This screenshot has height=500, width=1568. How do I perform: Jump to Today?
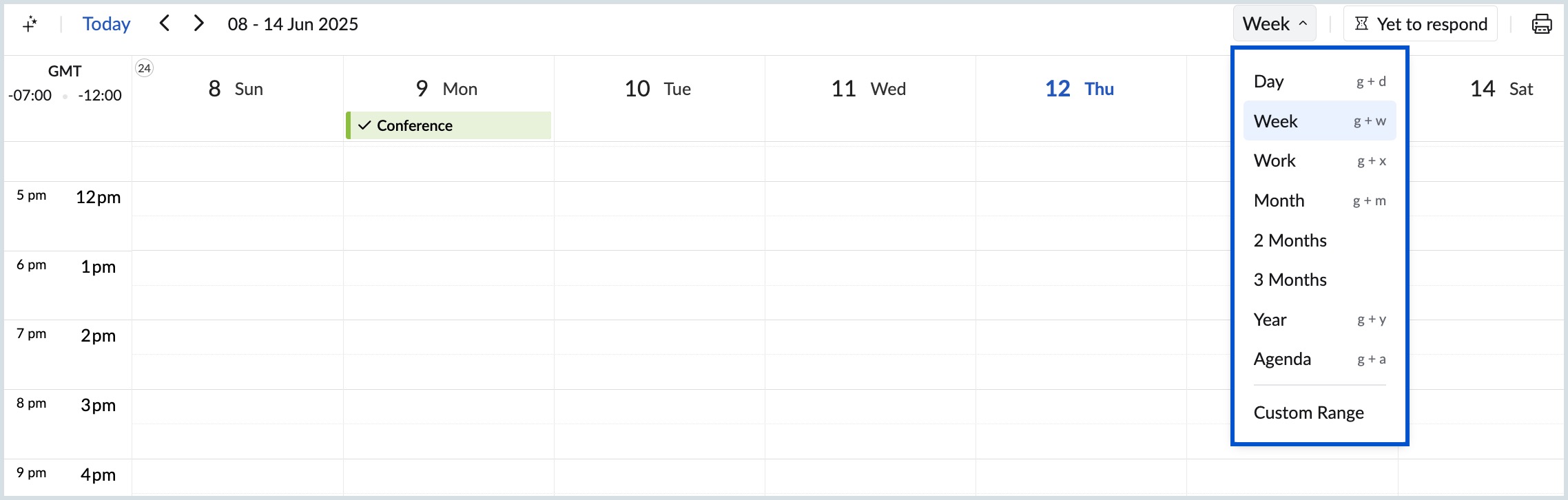[x=106, y=24]
